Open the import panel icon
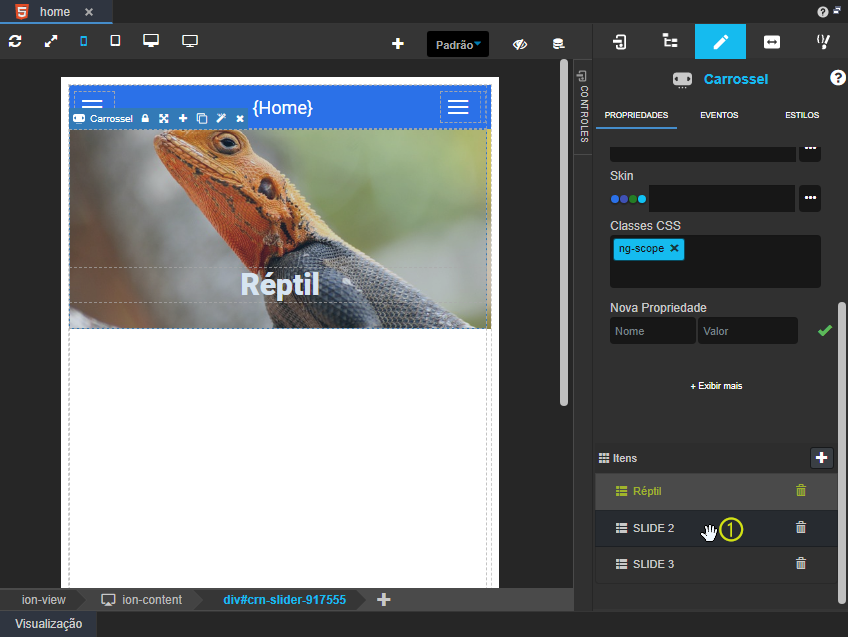Screen dimensions: 848x637 pos(620,42)
